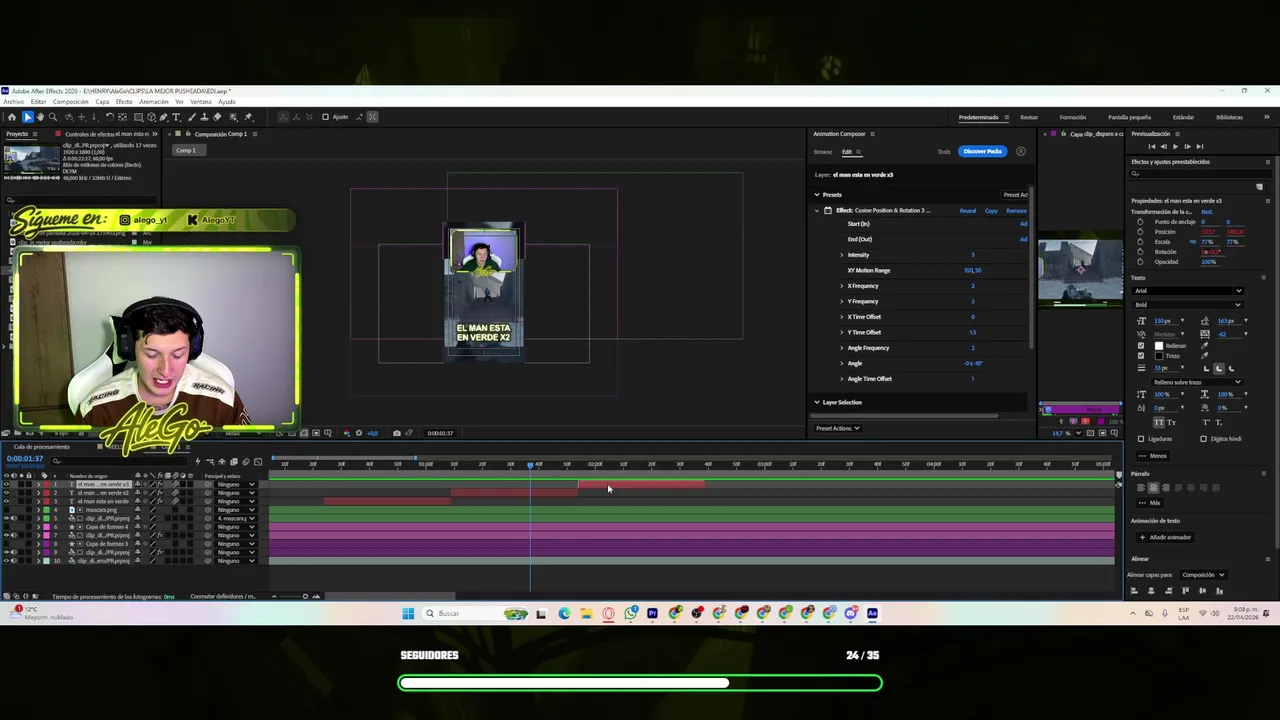Toggle visibility of layer 10 clip
This screenshot has width=1280, height=720.
(x=6, y=560)
